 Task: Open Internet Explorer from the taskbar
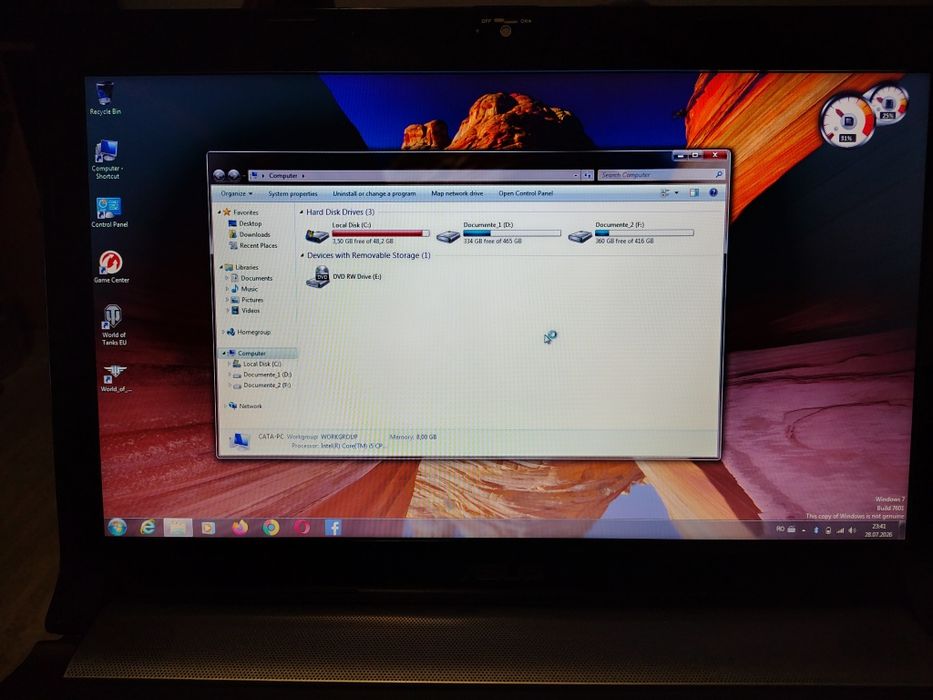tap(147, 526)
